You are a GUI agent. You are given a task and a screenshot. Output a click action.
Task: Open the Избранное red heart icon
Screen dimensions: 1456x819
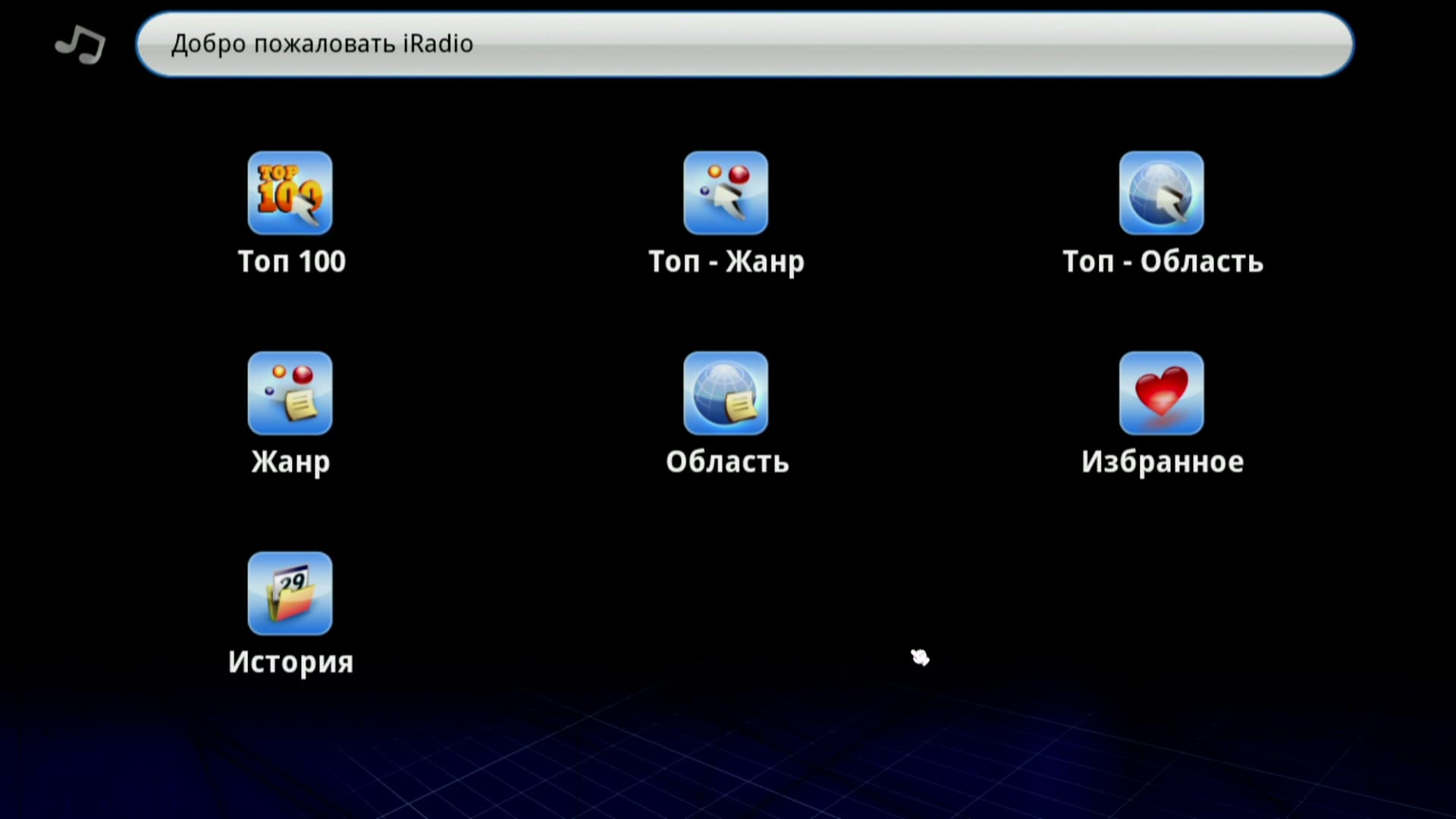(x=1161, y=393)
